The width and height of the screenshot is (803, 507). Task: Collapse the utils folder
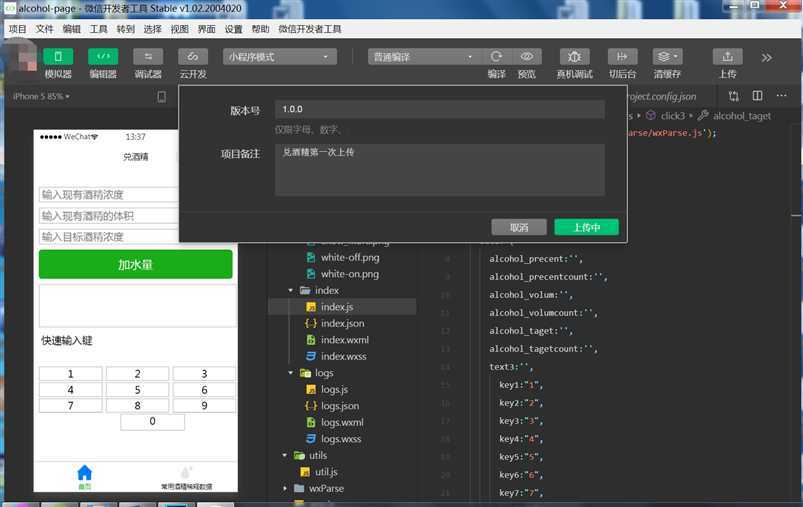pos(285,455)
